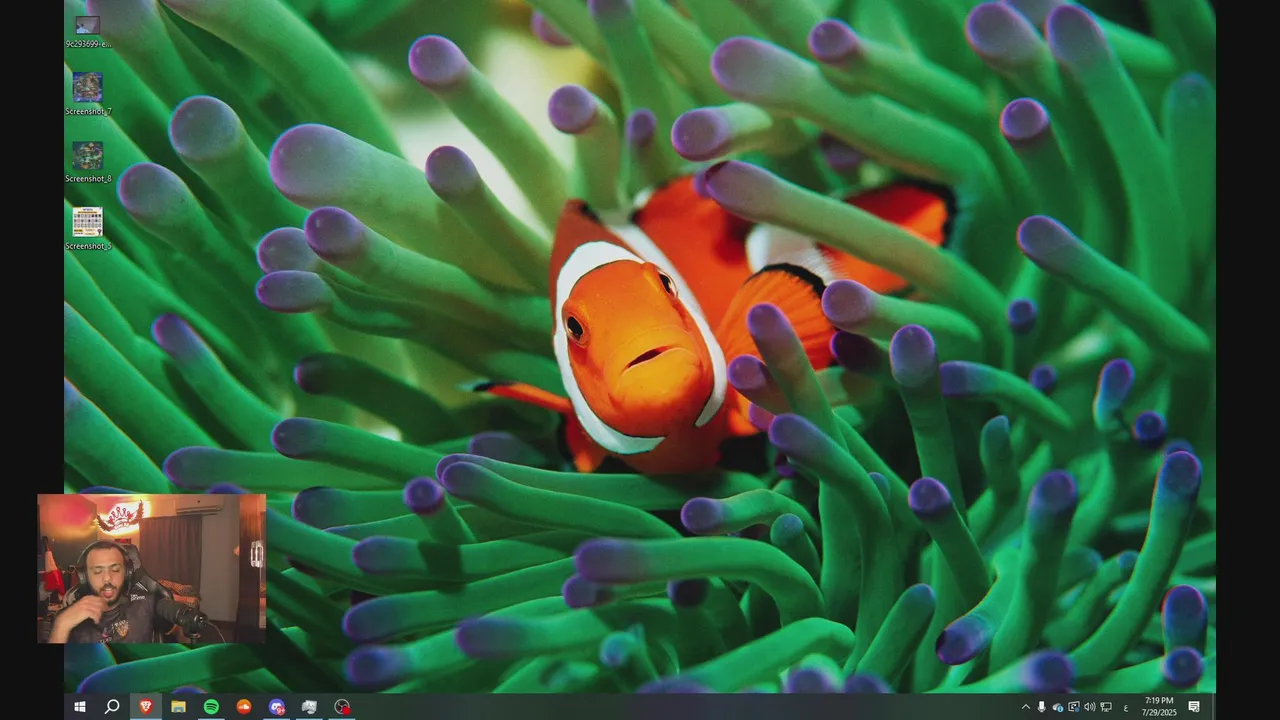Image resolution: width=1280 pixels, height=720 pixels.
Task: Click the show desktop strip at taskbar end
Action: pyautogui.click(x=1213, y=707)
